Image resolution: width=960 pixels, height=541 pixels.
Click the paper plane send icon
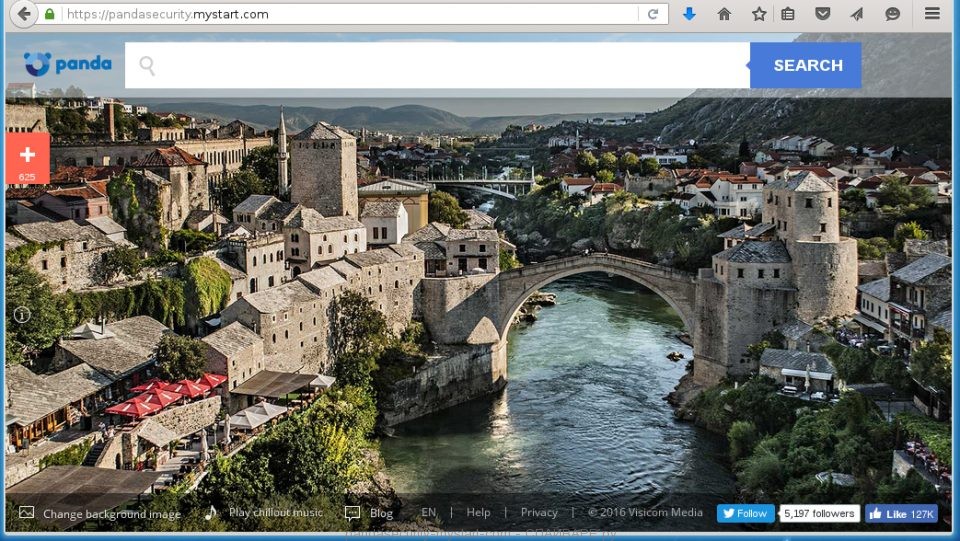(857, 14)
